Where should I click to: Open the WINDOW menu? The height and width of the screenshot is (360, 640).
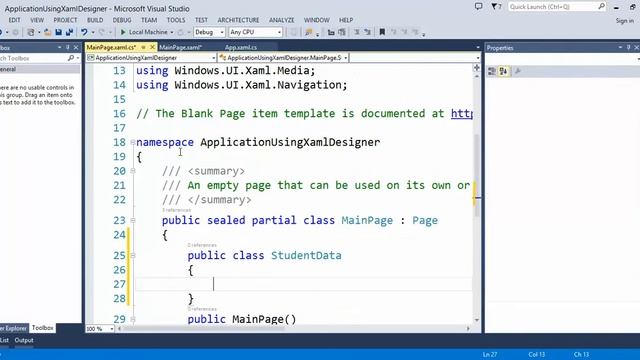[317, 20]
